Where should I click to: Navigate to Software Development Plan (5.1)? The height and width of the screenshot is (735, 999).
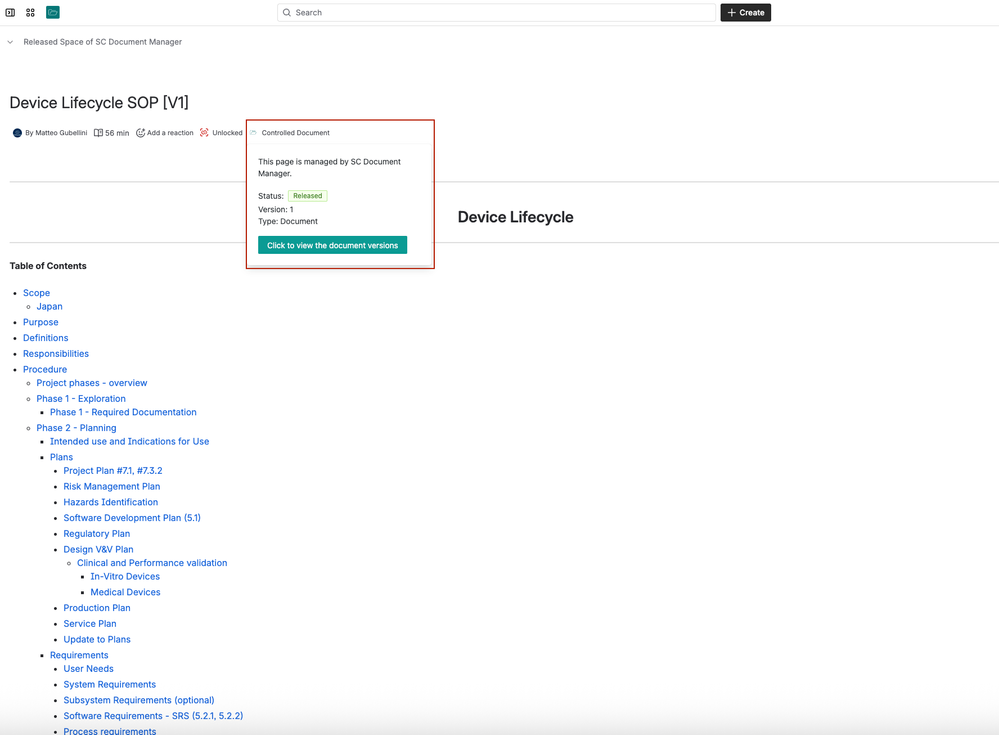click(132, 518)
